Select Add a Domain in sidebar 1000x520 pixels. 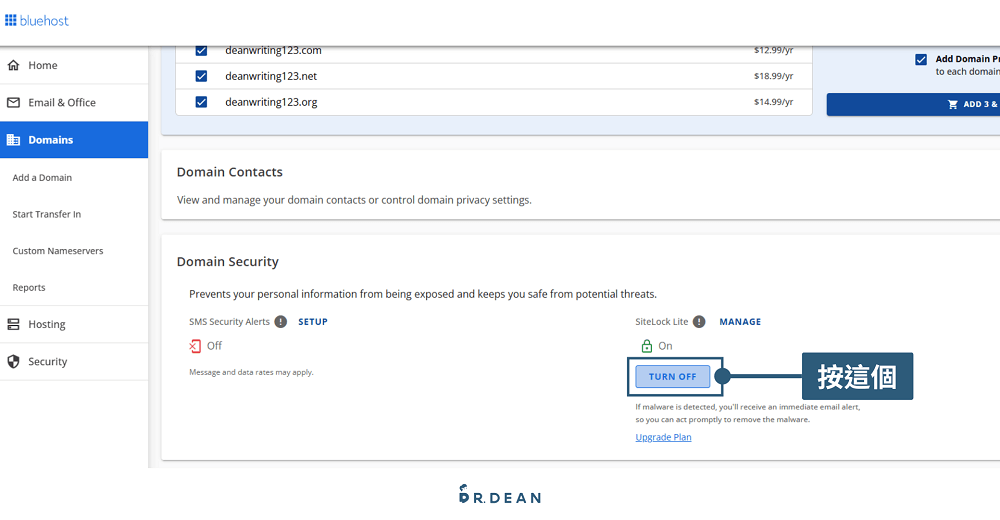pos(42,178)
